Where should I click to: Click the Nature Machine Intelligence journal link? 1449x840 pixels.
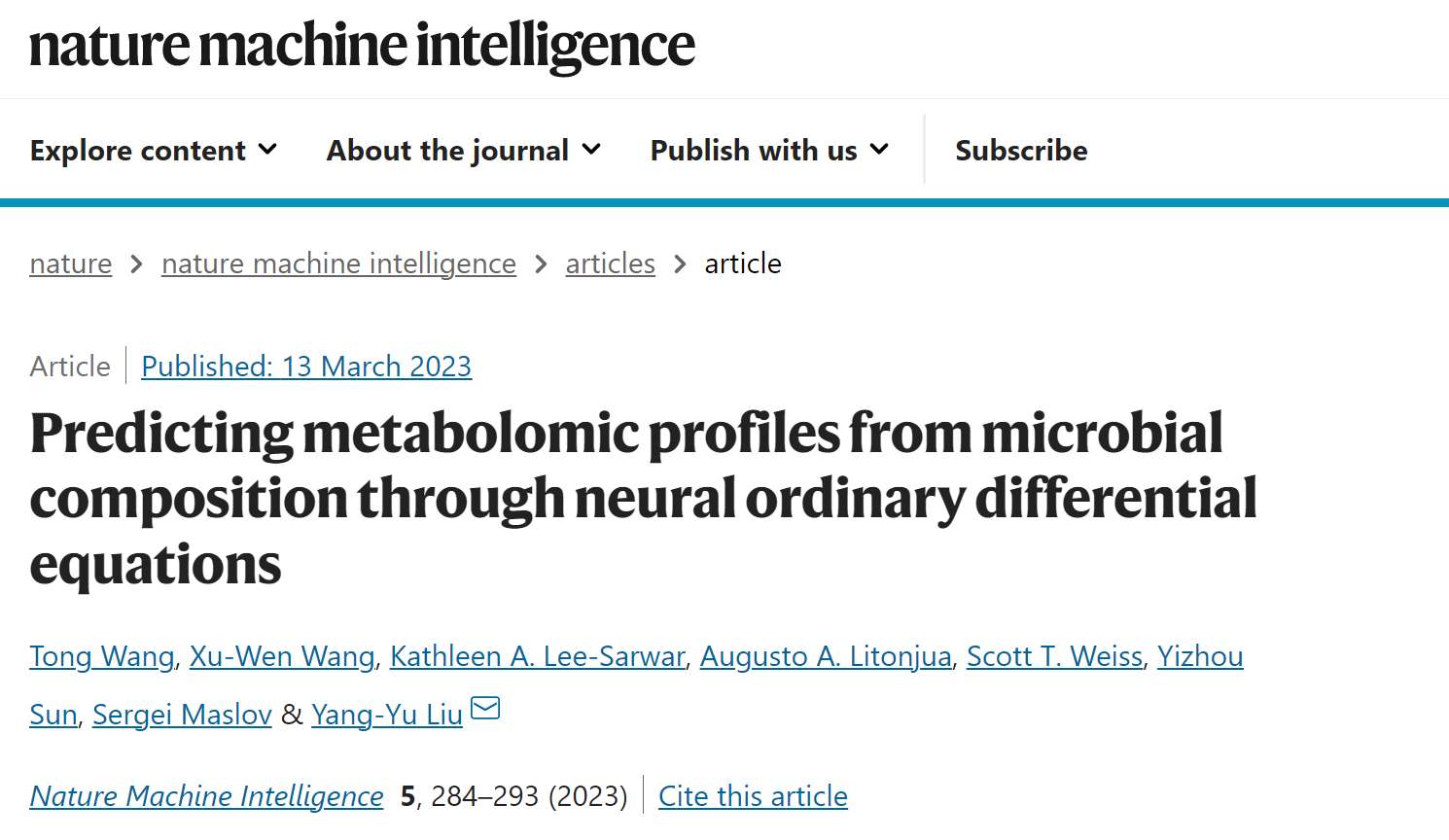click(206, 795)
